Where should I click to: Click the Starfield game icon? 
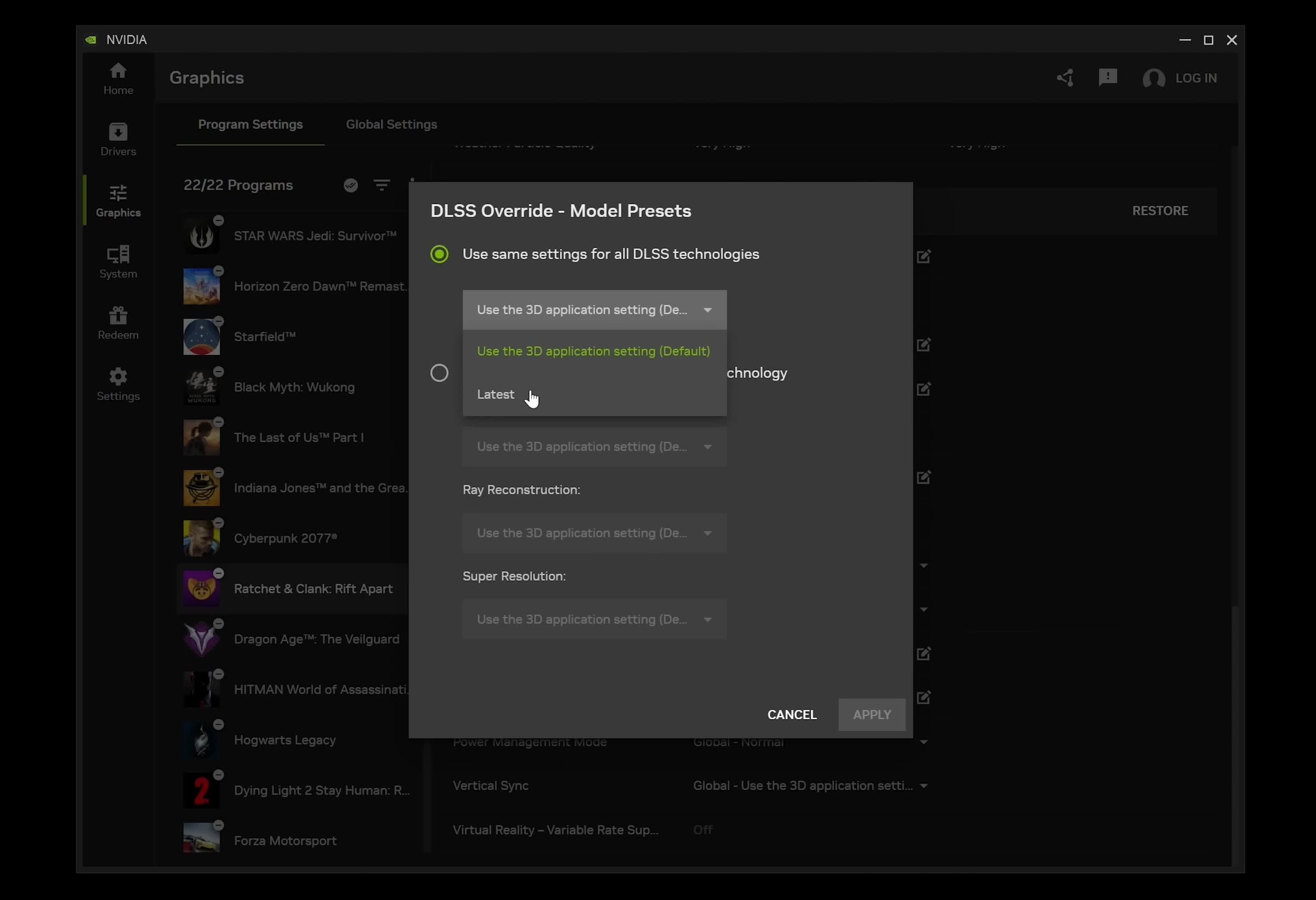[202, 337]
